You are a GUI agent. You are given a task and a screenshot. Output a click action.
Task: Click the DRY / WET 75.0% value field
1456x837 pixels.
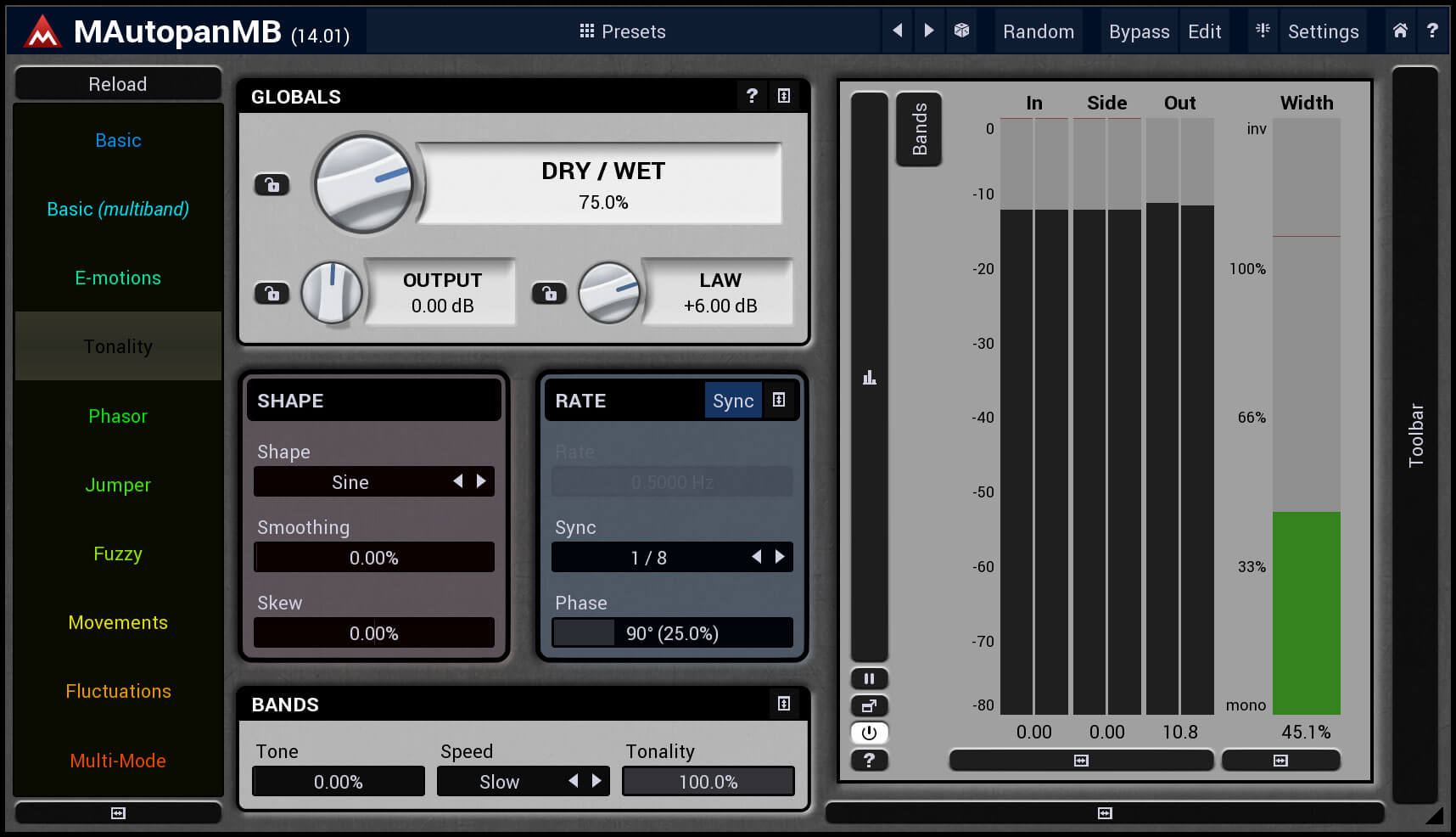603,184
